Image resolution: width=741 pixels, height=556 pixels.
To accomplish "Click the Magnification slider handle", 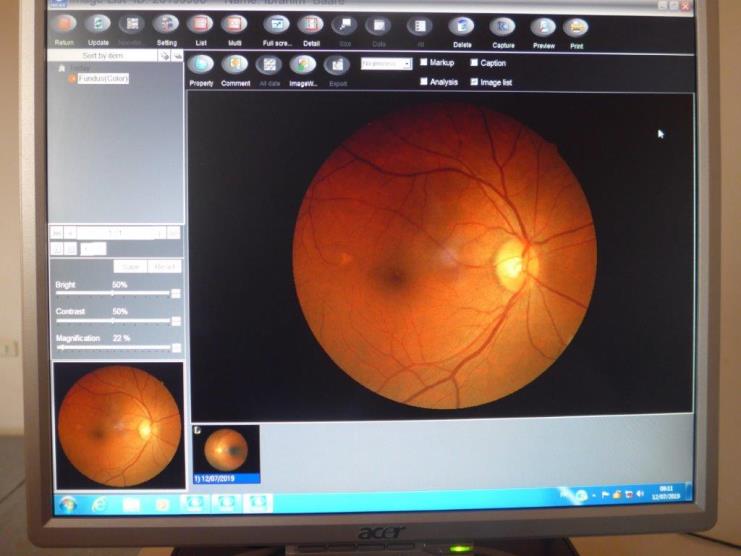I will 61,348.
